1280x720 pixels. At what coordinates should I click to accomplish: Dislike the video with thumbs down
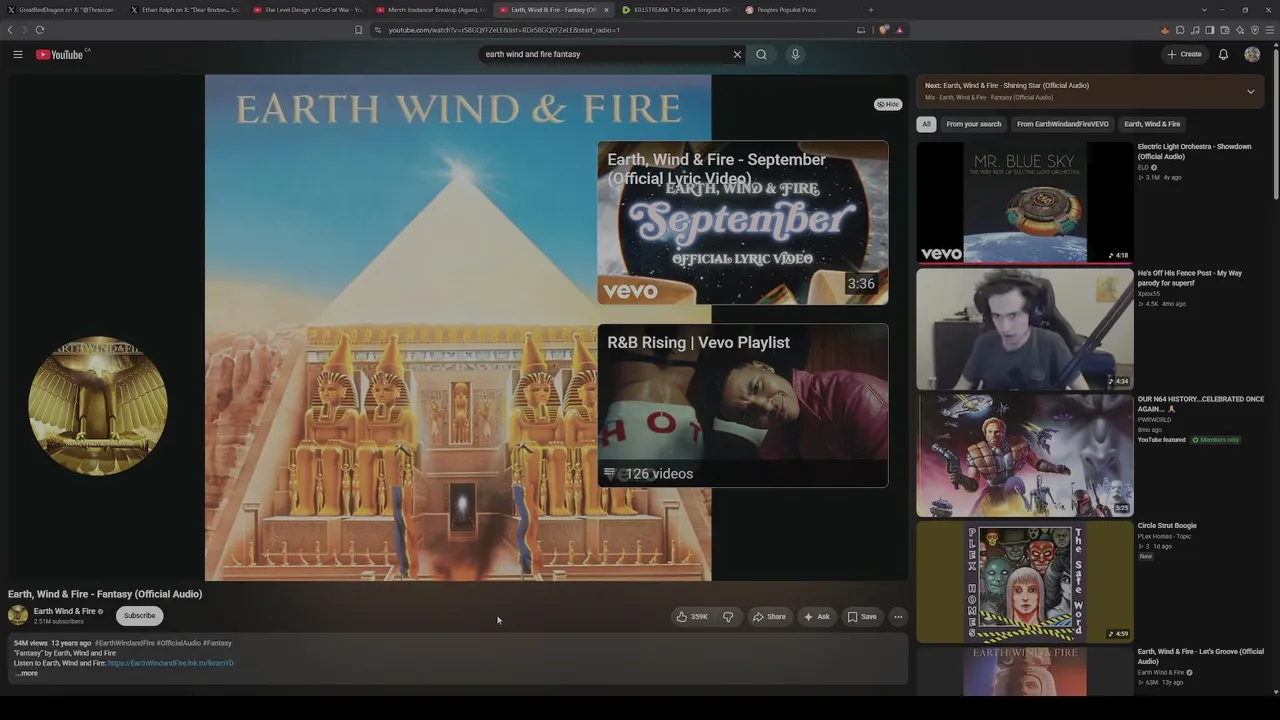pos(728,617)
